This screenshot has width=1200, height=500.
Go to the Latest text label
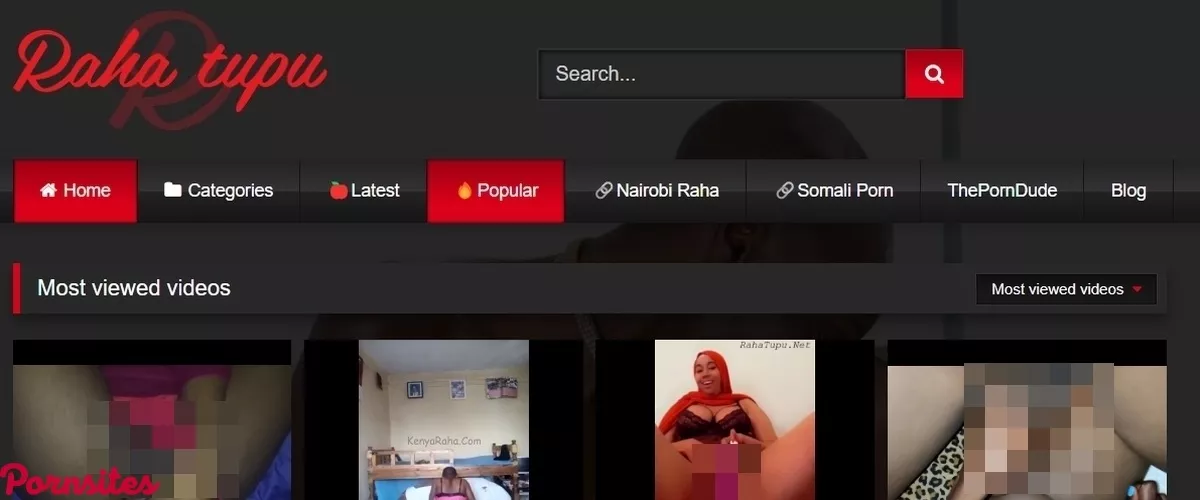coord(375,190)
